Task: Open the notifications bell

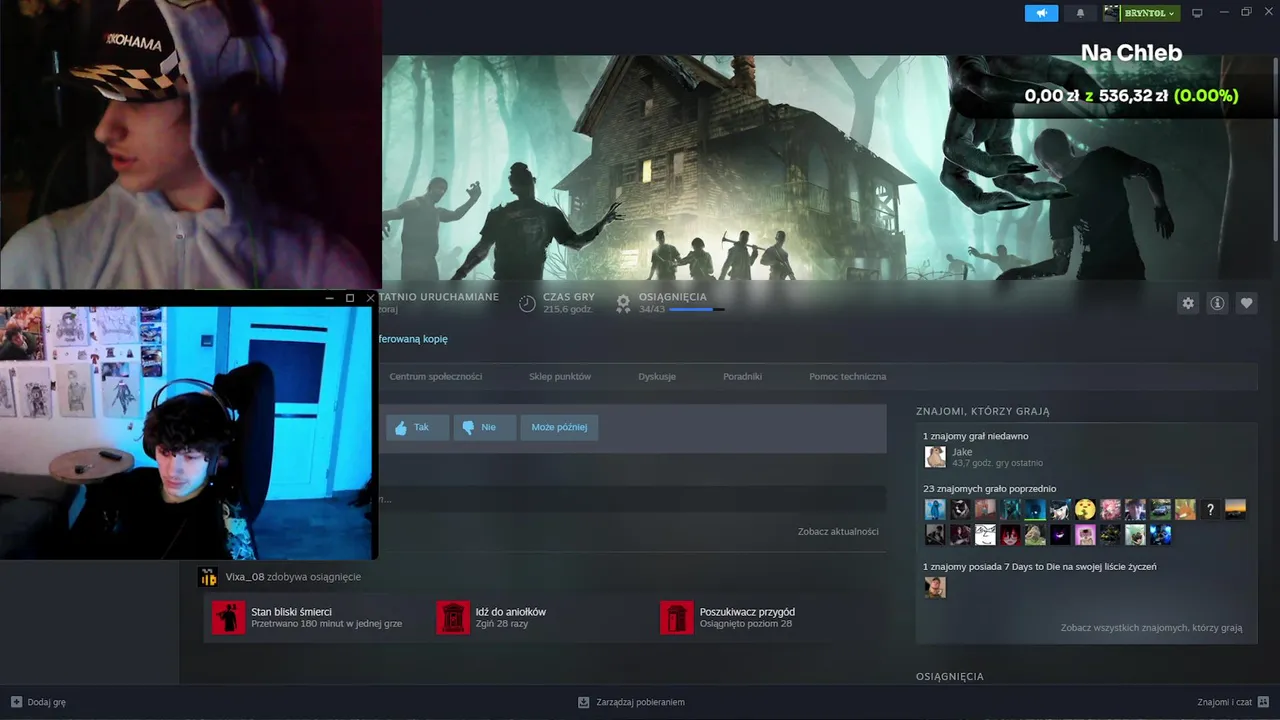Action: [1080, 13]
